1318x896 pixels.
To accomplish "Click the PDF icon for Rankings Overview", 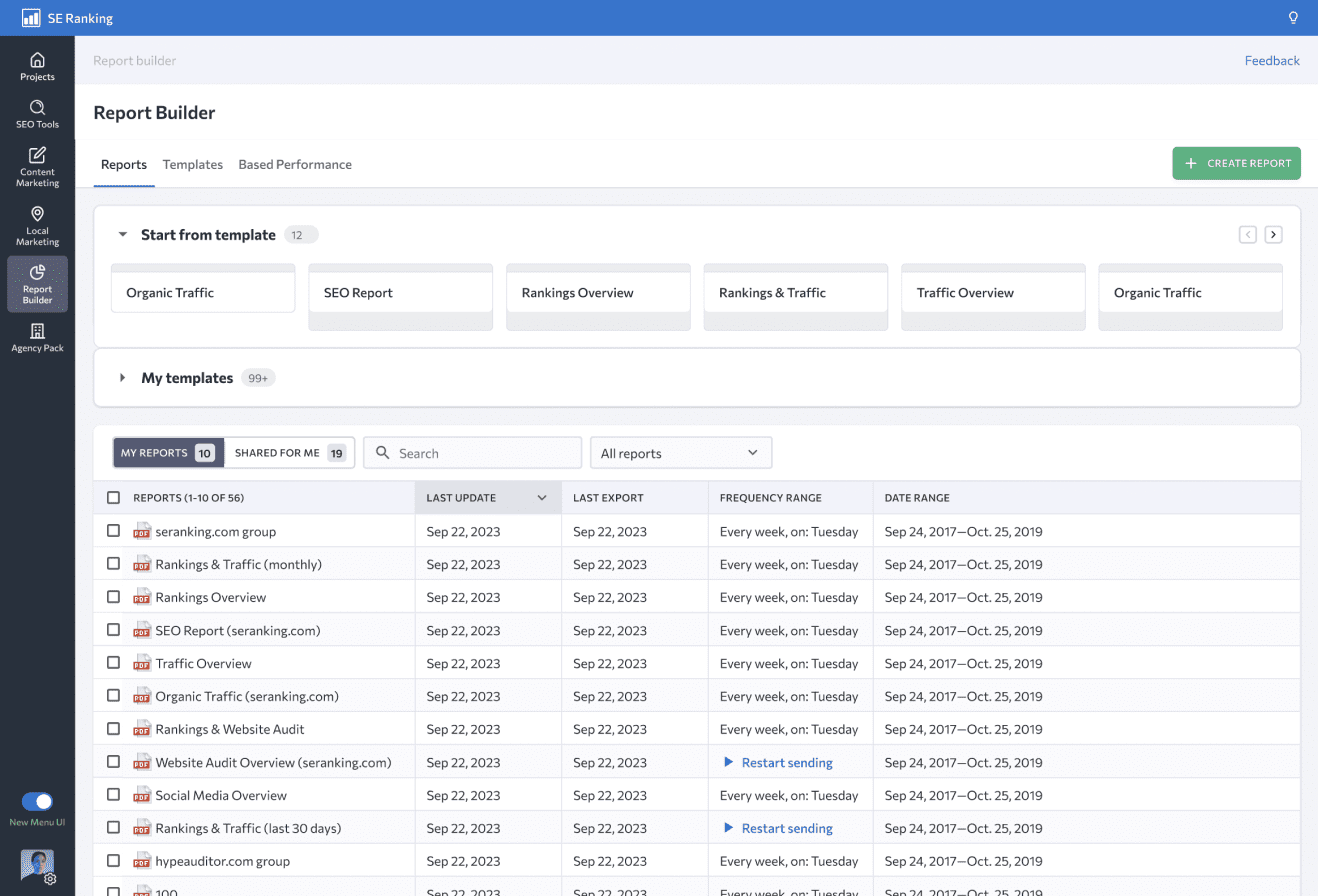I will (142, 598).
